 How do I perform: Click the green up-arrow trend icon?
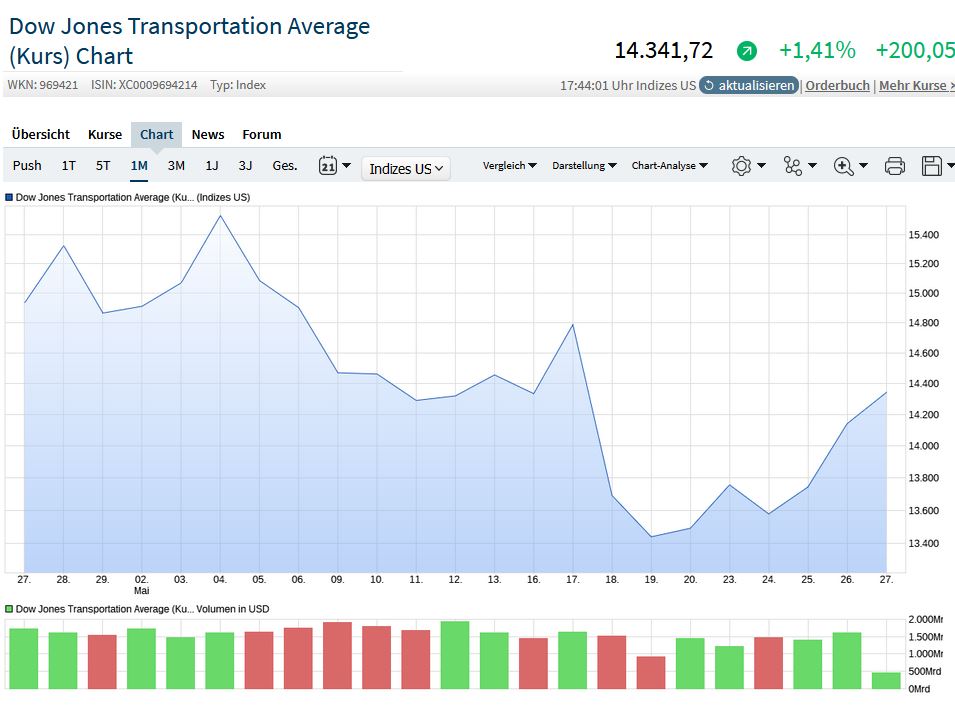click(x=747, y=51)
